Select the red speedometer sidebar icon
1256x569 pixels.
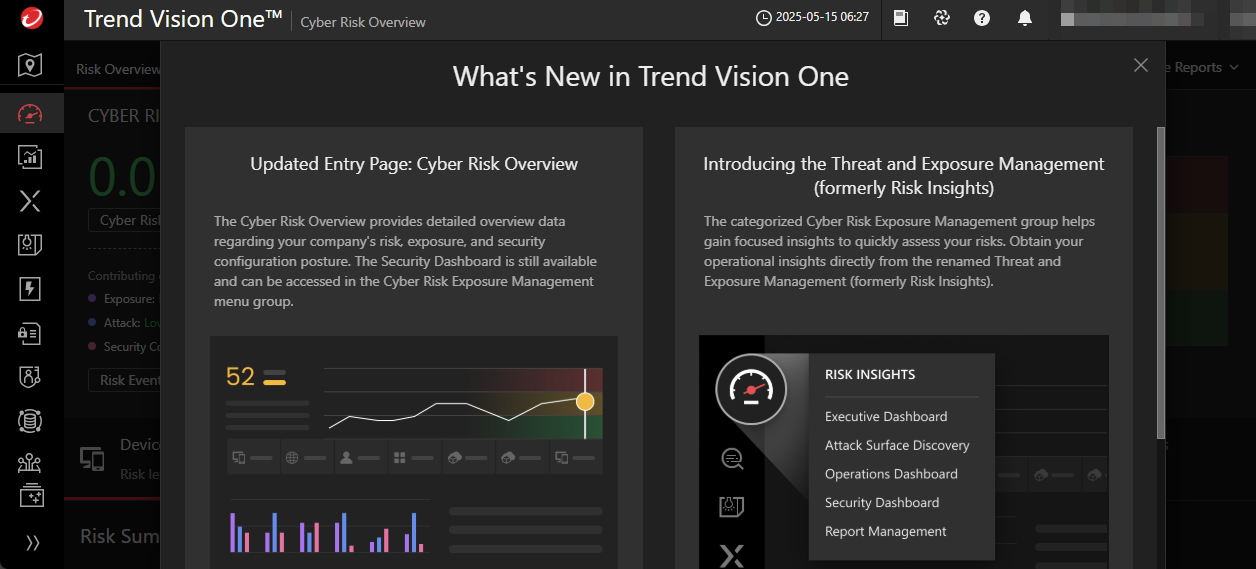(30, 113)
